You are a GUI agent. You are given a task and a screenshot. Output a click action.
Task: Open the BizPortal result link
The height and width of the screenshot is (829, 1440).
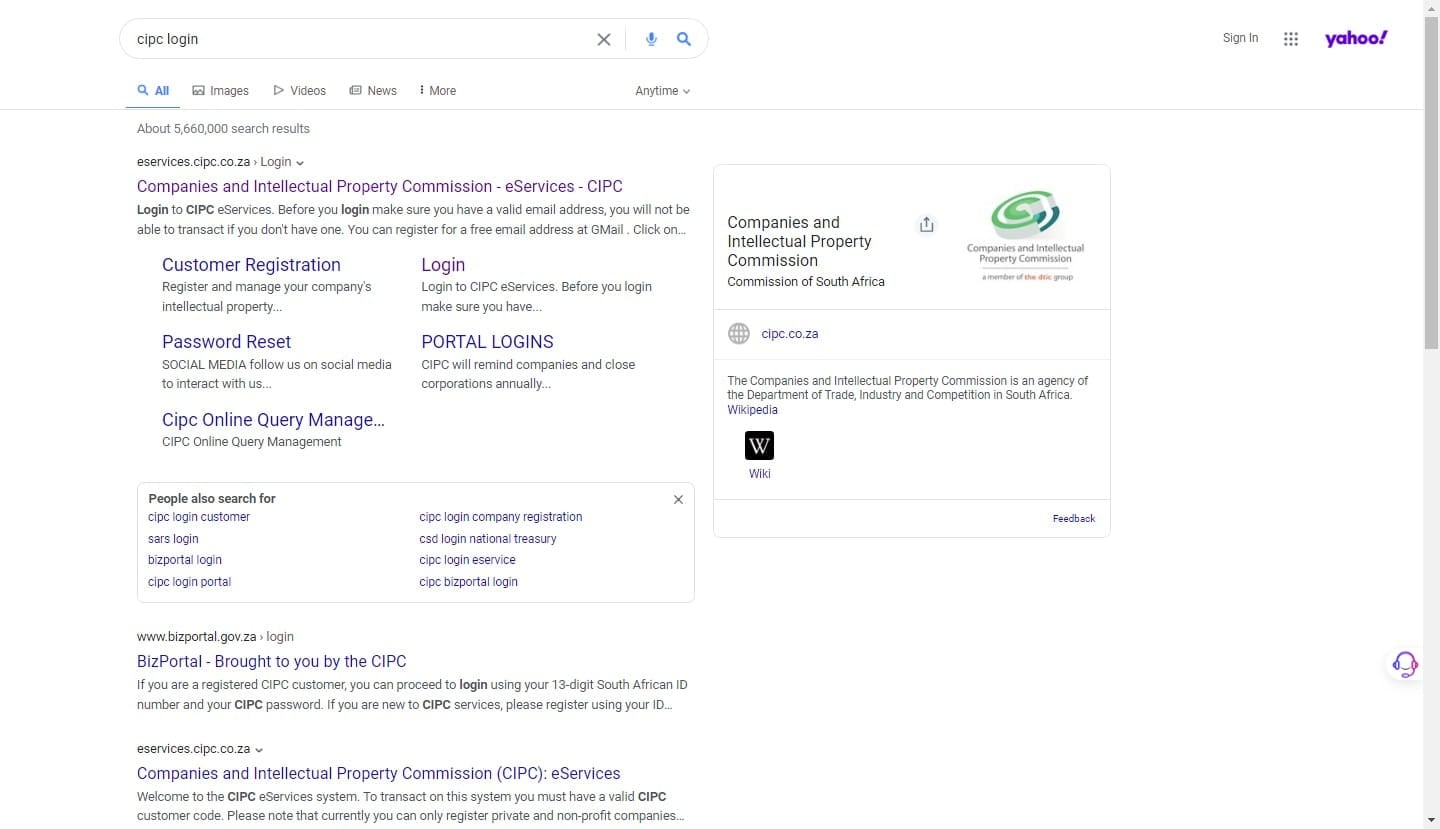(271, 661)
